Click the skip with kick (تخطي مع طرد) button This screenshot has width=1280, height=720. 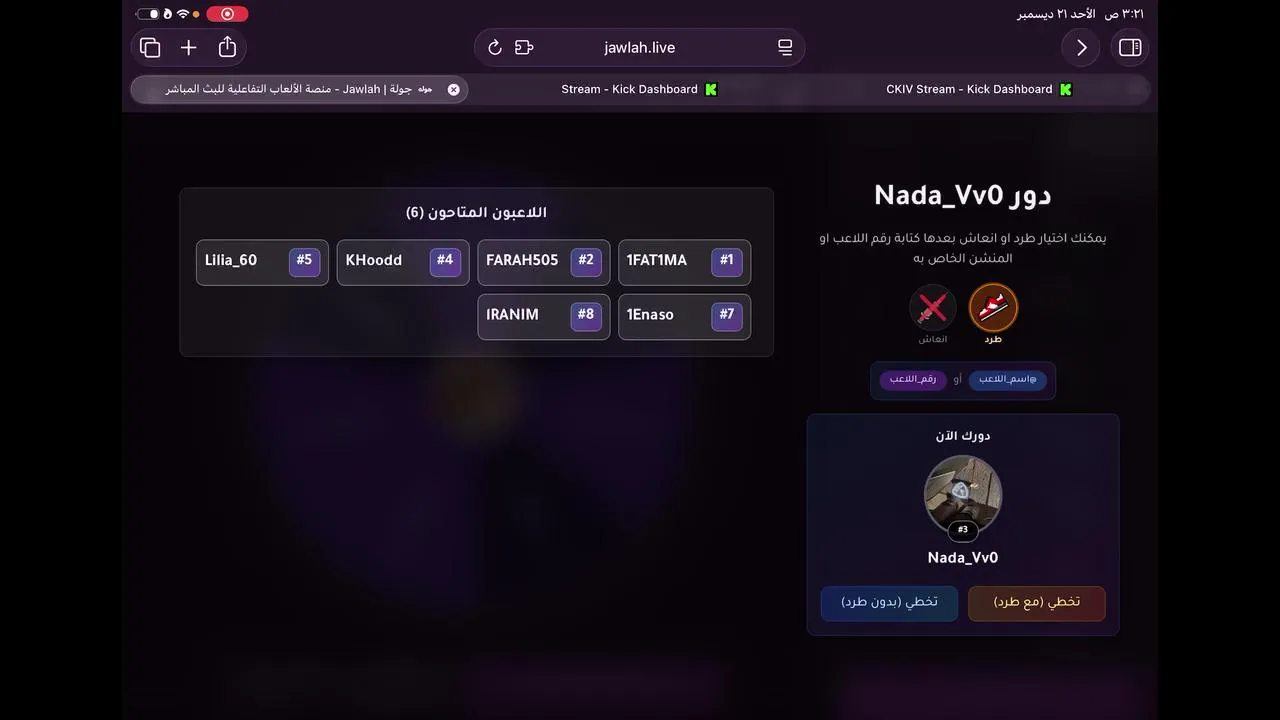click(1037, 603)
